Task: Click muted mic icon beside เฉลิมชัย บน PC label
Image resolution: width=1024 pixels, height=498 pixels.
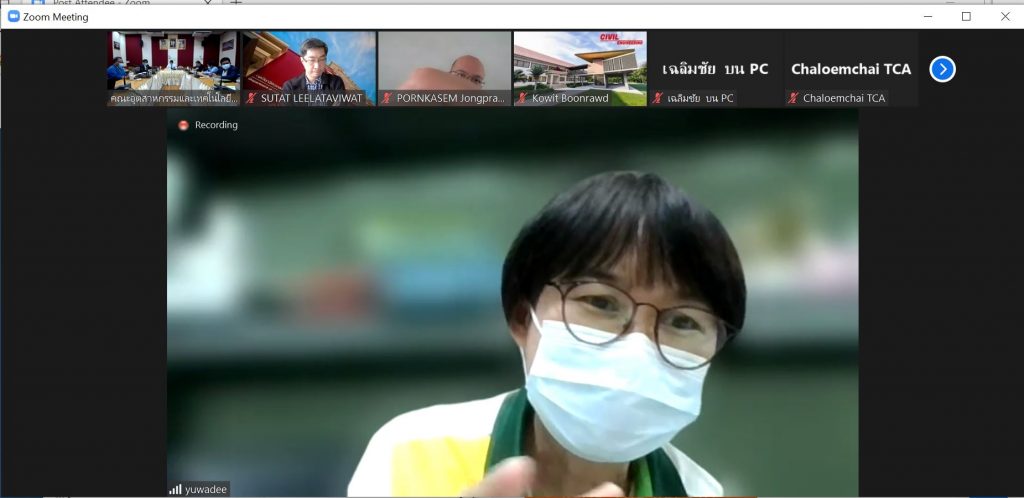Action: 657,99
